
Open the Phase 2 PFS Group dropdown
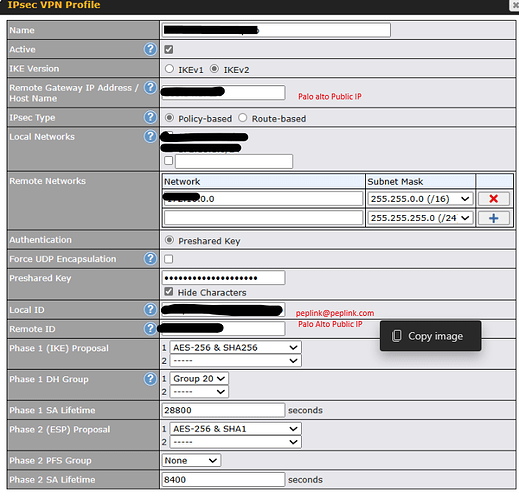pos(191,460)
